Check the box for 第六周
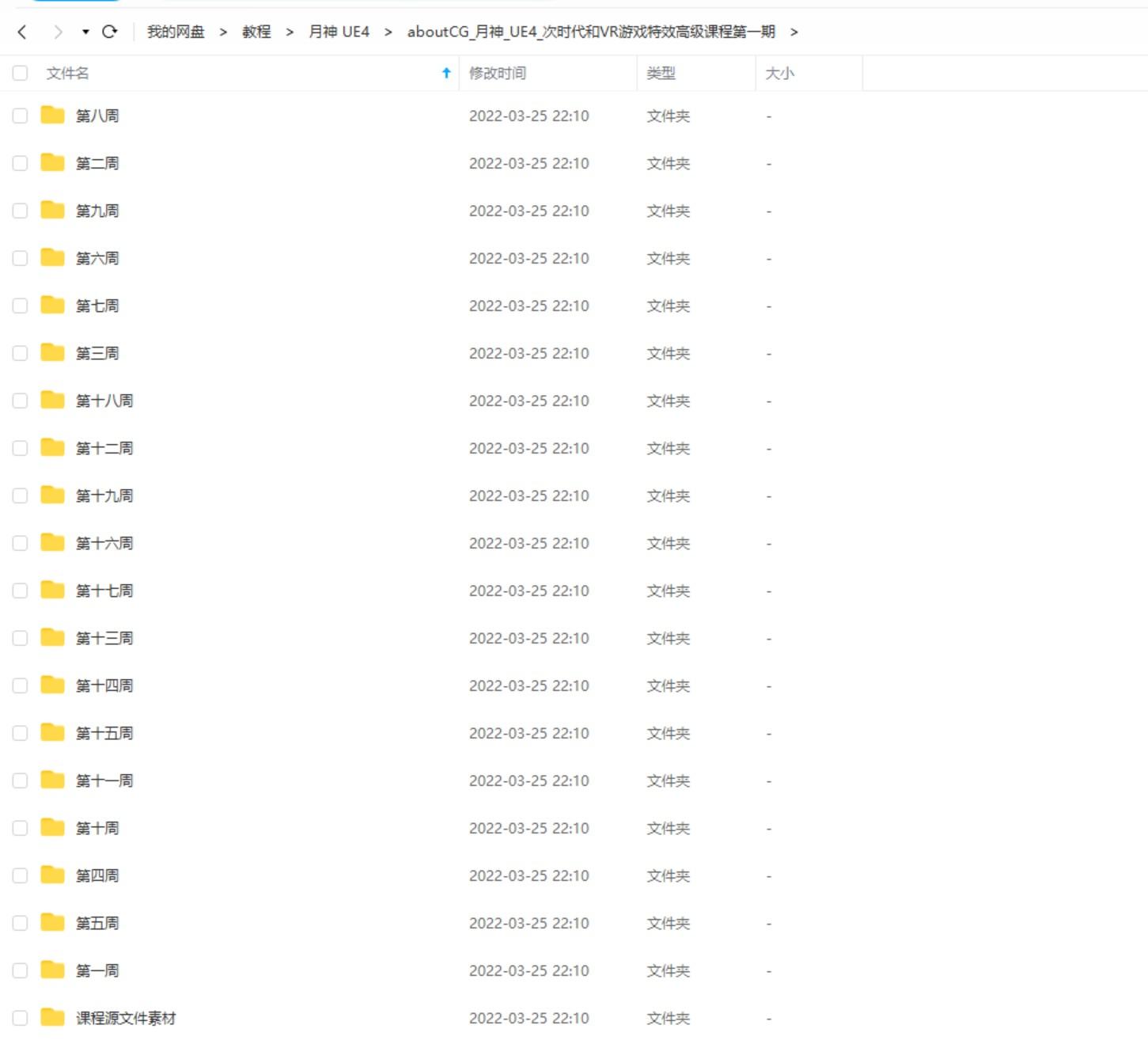This screenshot has height=1063, width=1148. 21,258
